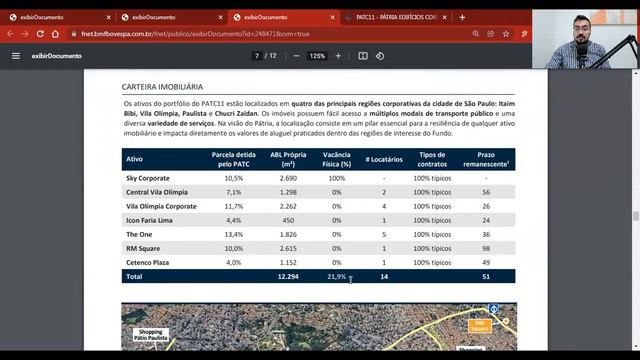Screen dimensions: 640x360
Task: Click the address bar URL
Action: pos(195,34)
